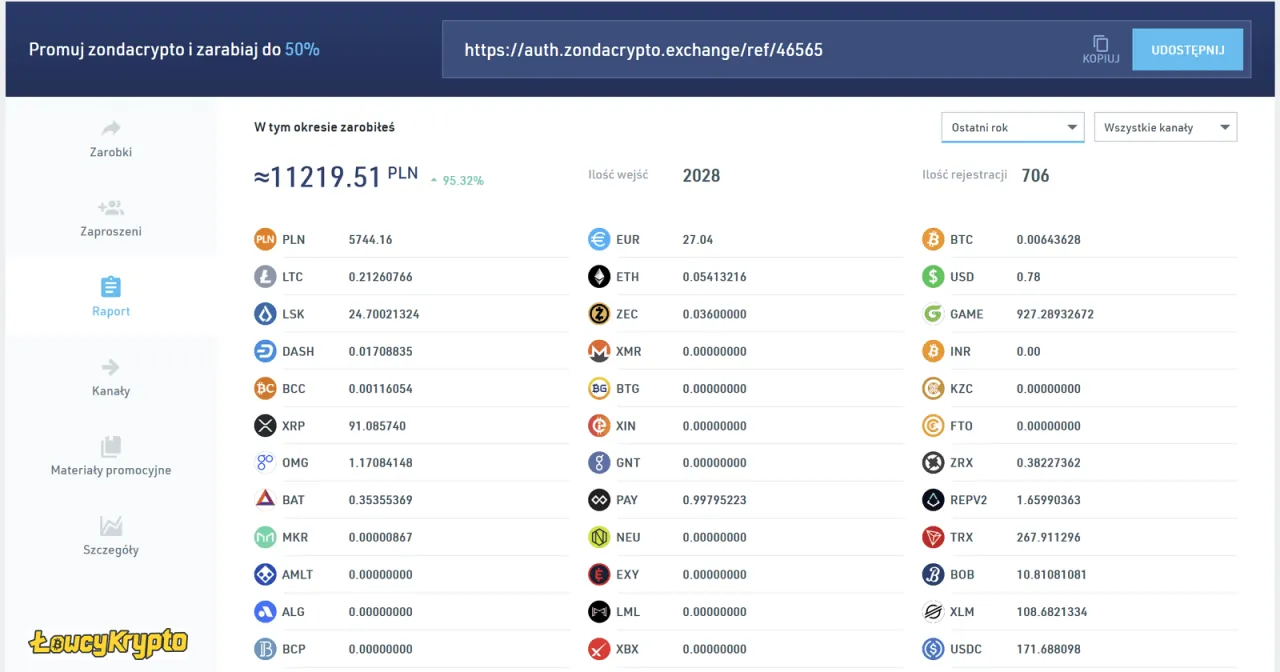
Task: Click the ETH amount 0.05413216
Action: click(x=714, y=277)
